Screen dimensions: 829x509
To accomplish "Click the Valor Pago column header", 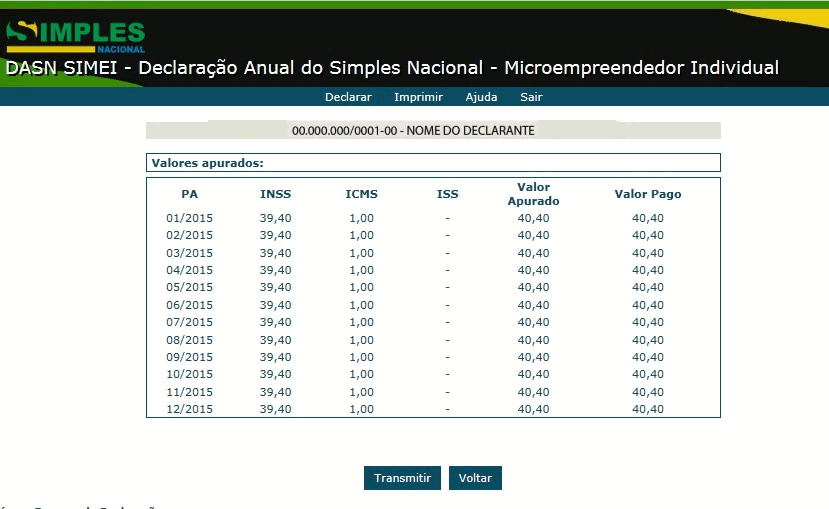I will coord(647,194).
